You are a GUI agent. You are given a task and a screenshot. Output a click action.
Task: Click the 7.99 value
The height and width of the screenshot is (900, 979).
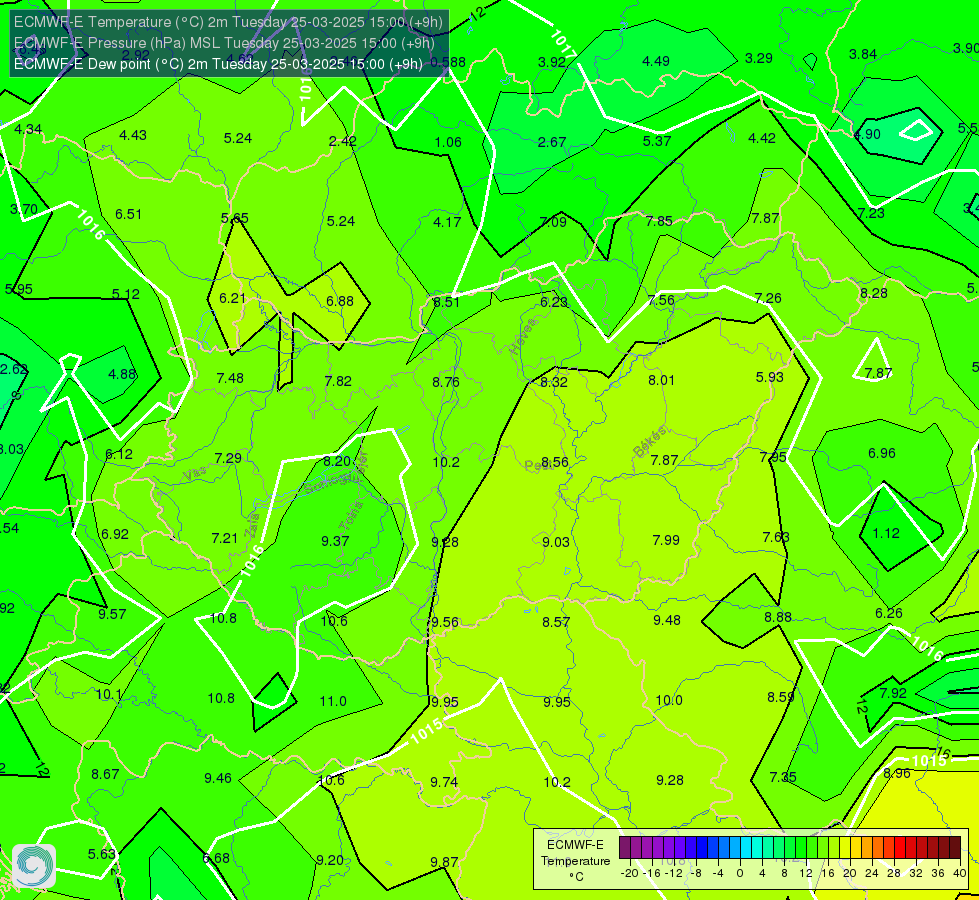click(x=666, y=540)
